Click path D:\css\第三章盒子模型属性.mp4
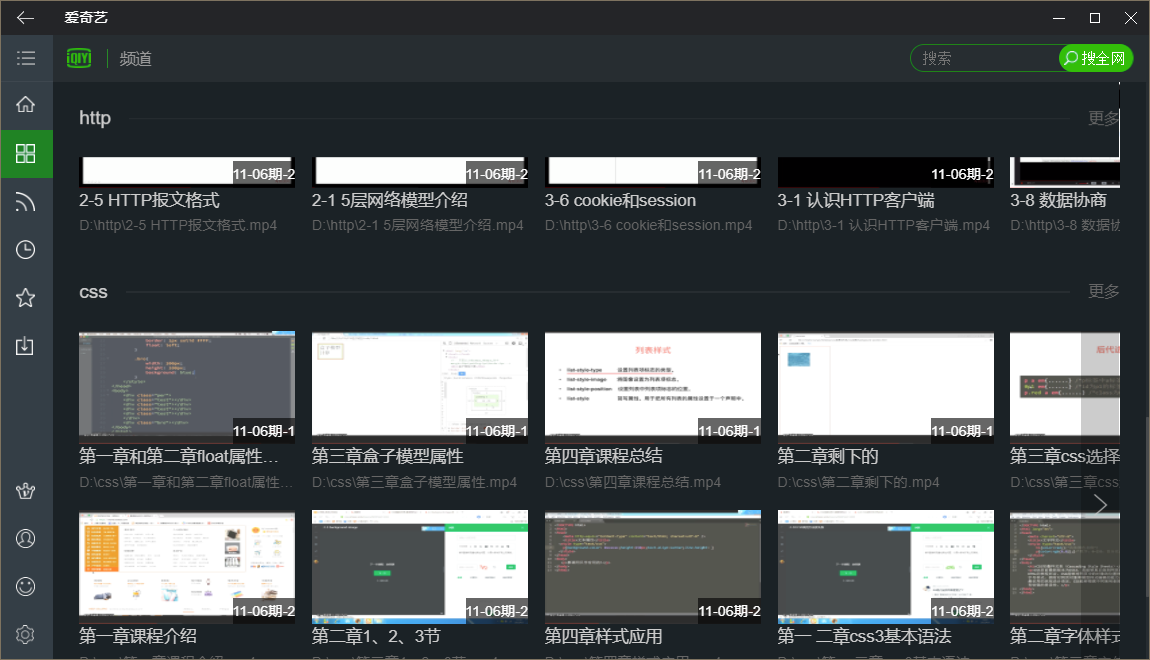 414,483
